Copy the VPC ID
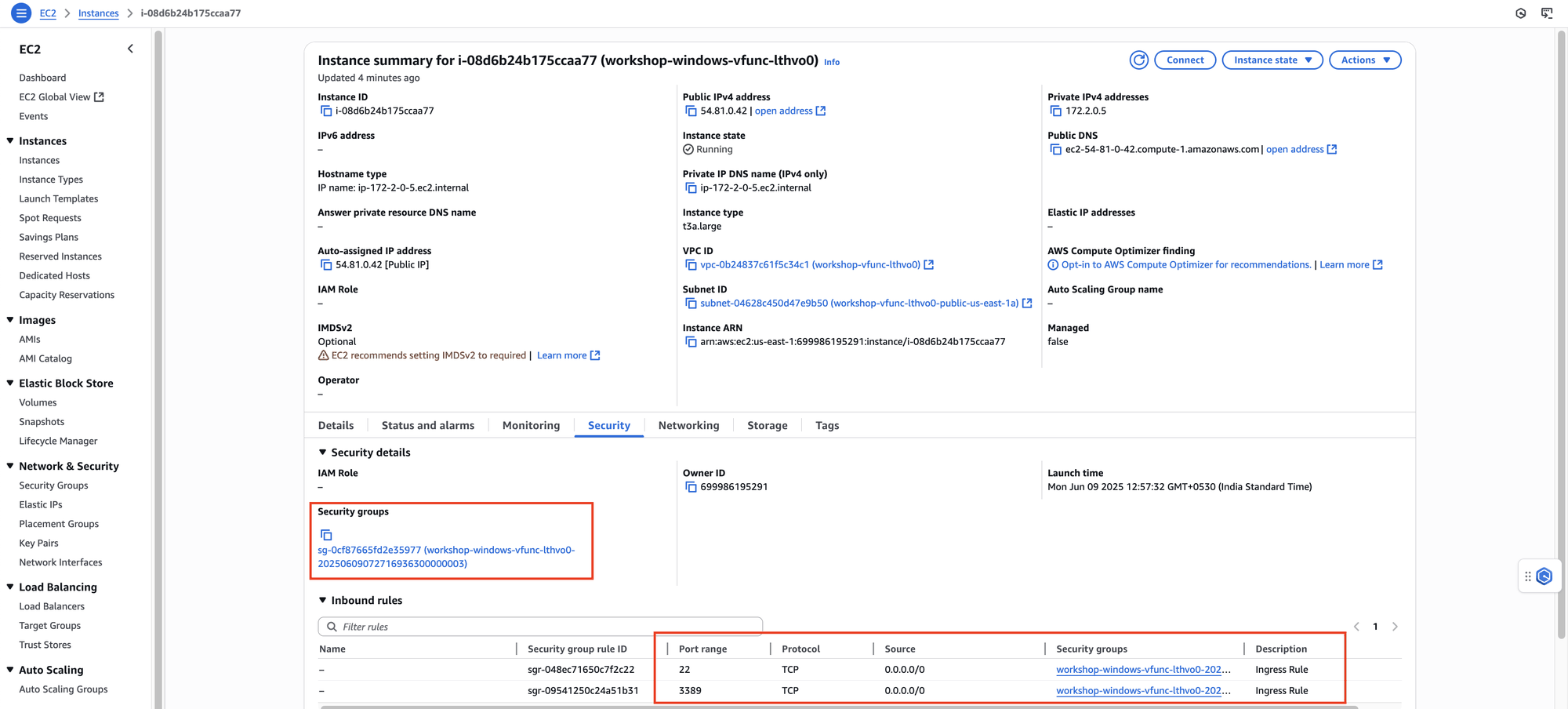Screen dimensions: 1568x709 (691, 265)
